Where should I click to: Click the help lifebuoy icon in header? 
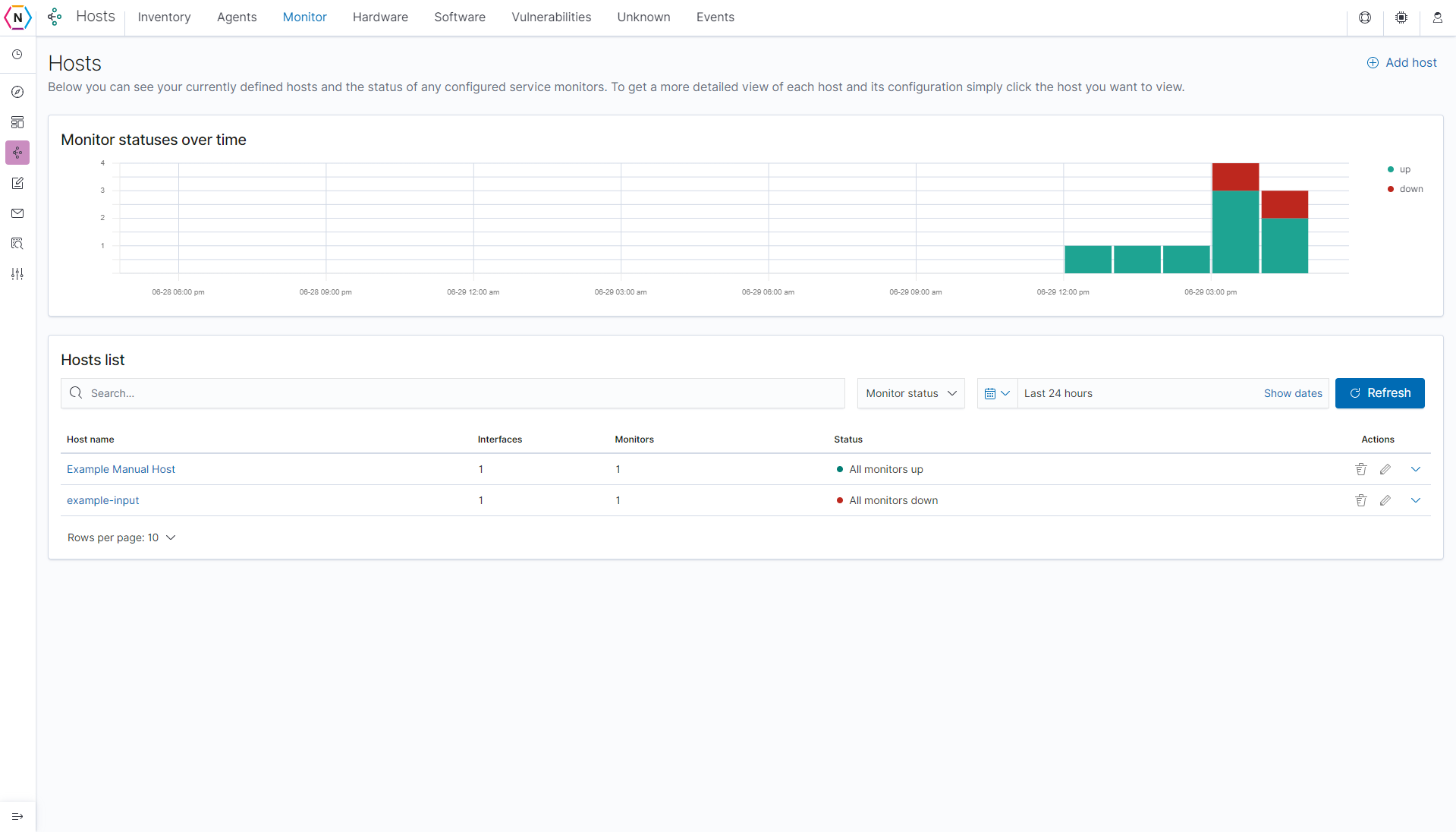click(x=1365, y=17)
